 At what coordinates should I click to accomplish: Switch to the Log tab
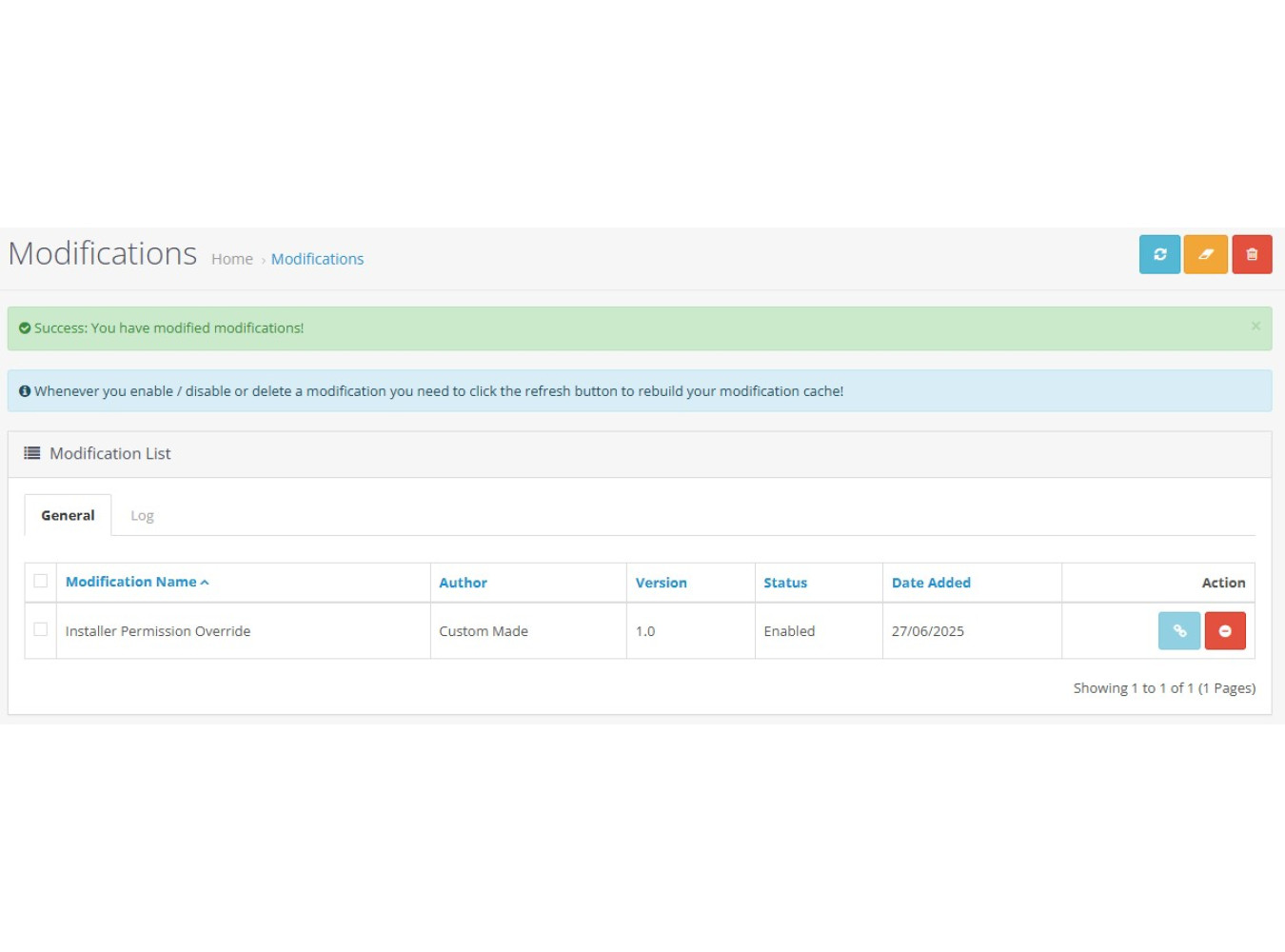[x=142, y=515]
